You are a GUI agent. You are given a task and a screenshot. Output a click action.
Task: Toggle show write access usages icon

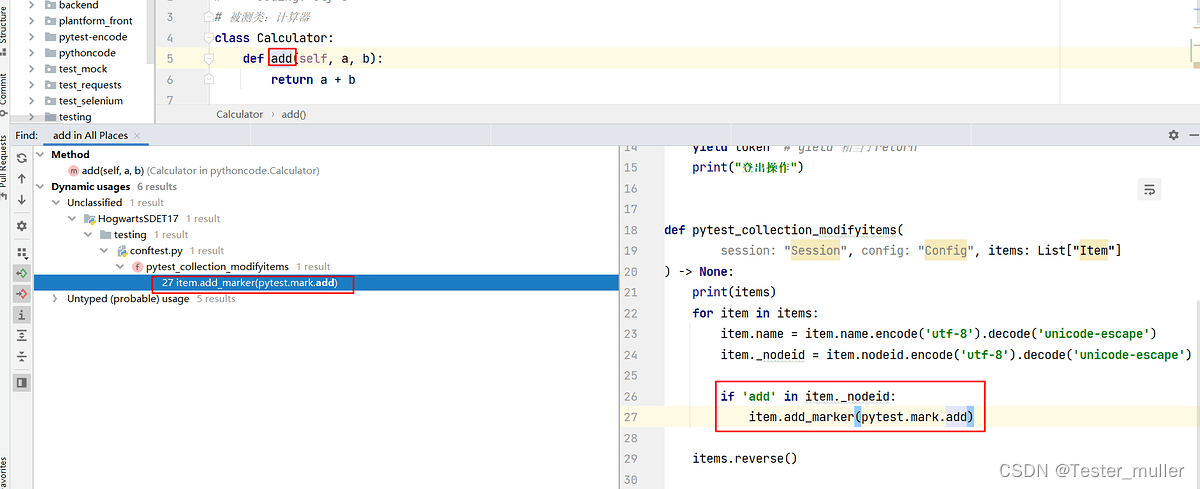pyautogui.click(x=22, y=294)
